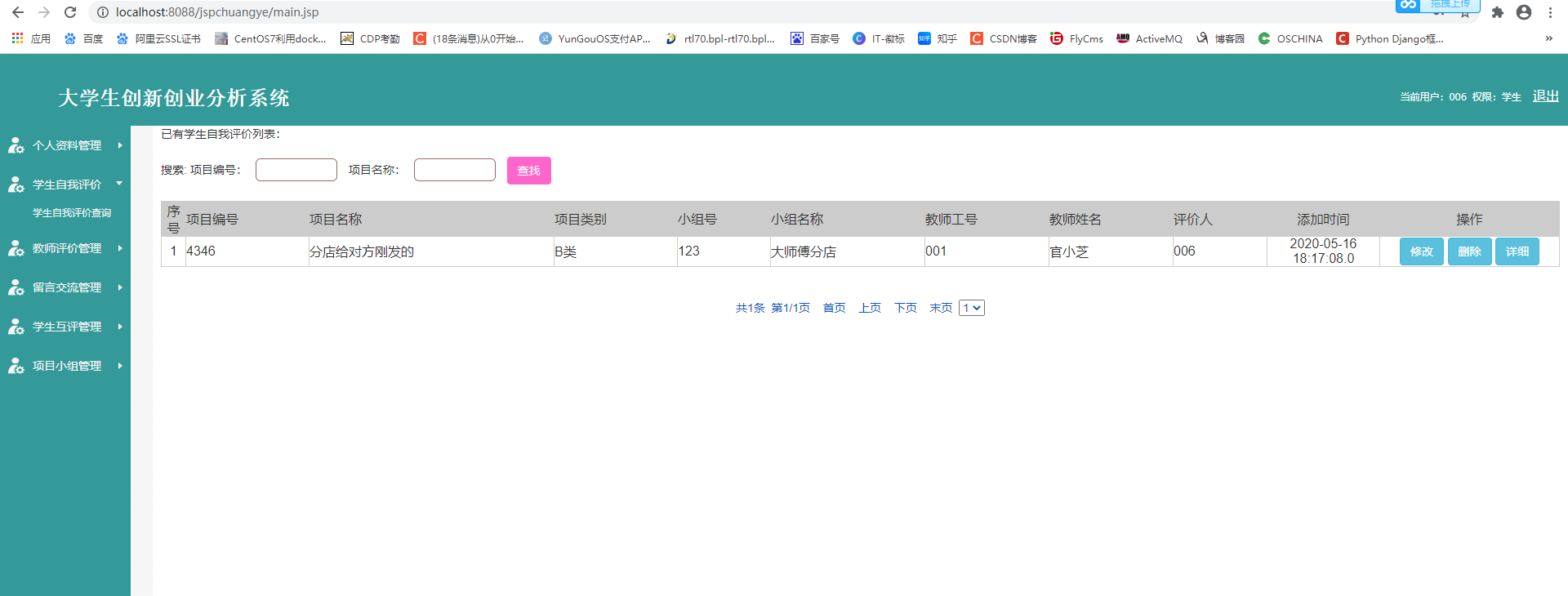Viewport: 1568px width, 596px height.
Task: Click the arrow beside 个人资料管理
Action: click(x=120, y=145)
